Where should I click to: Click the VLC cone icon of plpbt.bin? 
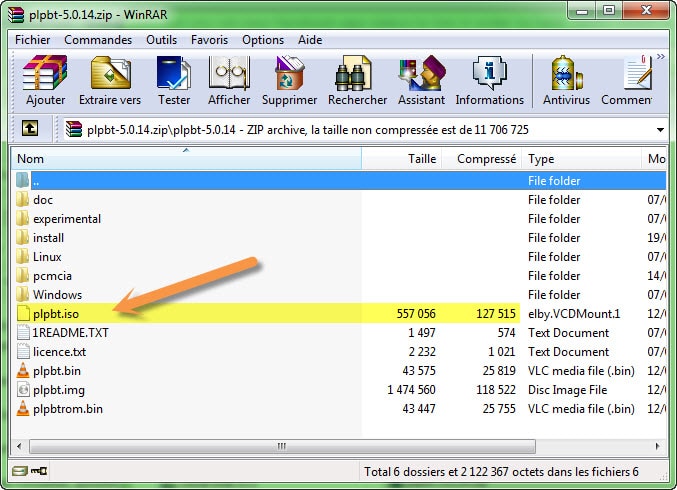[x=22, y=370]
